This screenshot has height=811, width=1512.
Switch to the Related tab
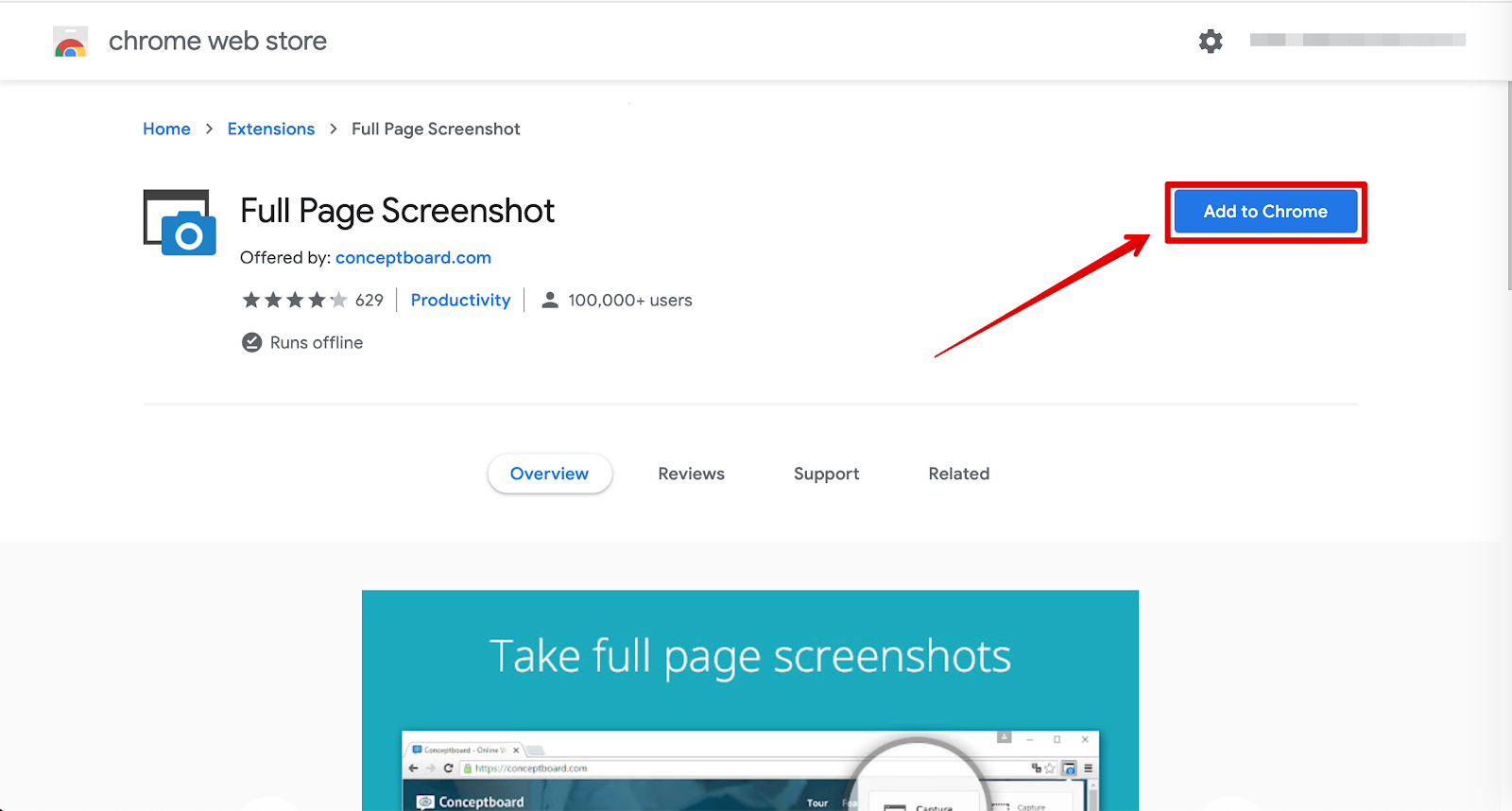coord(959,474)
